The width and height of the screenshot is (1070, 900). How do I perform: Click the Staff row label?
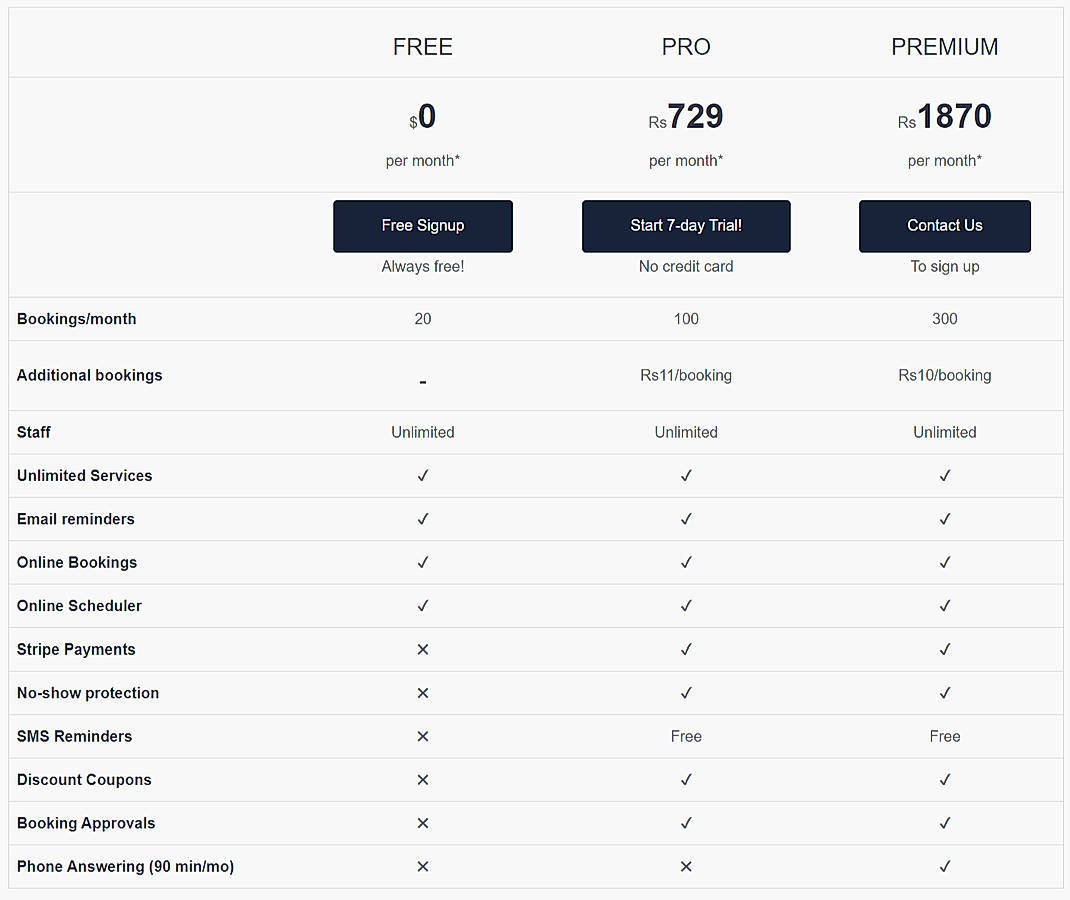33,432
